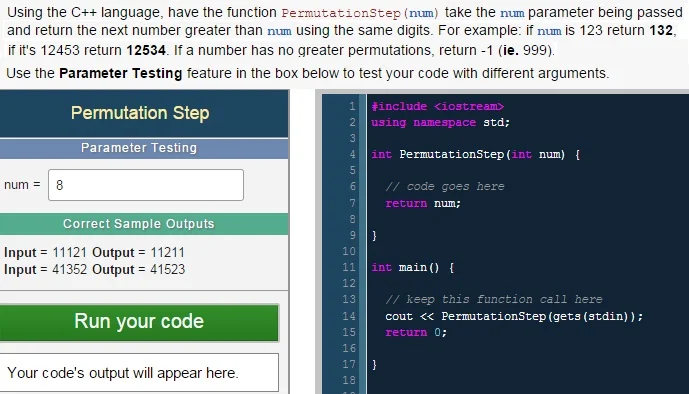
Task: Click the 'using namespace std;' line
Action: pyautogui.click(x=440, y=123)
